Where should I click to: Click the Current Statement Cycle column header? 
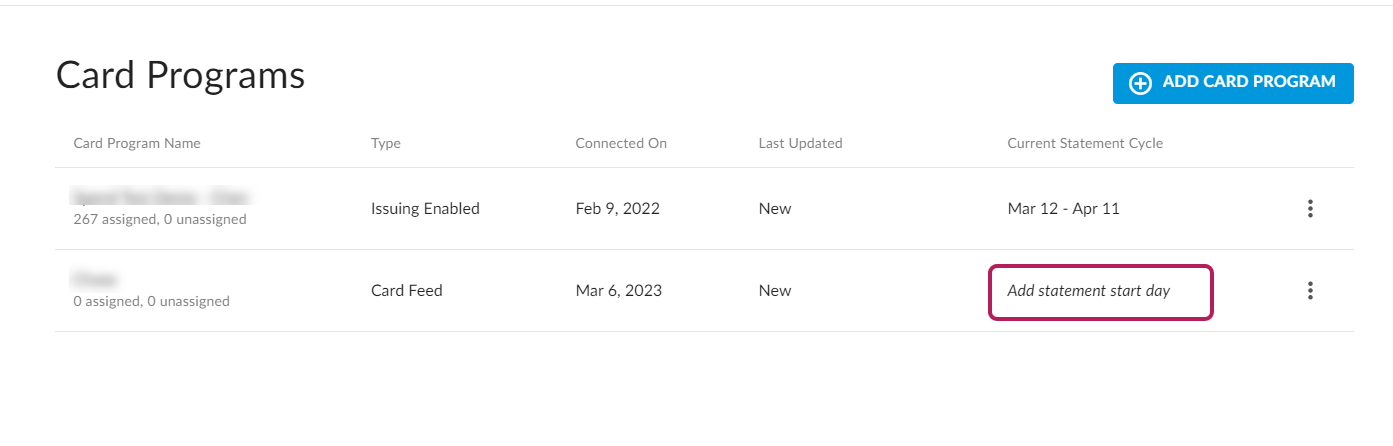[1085, 143]
